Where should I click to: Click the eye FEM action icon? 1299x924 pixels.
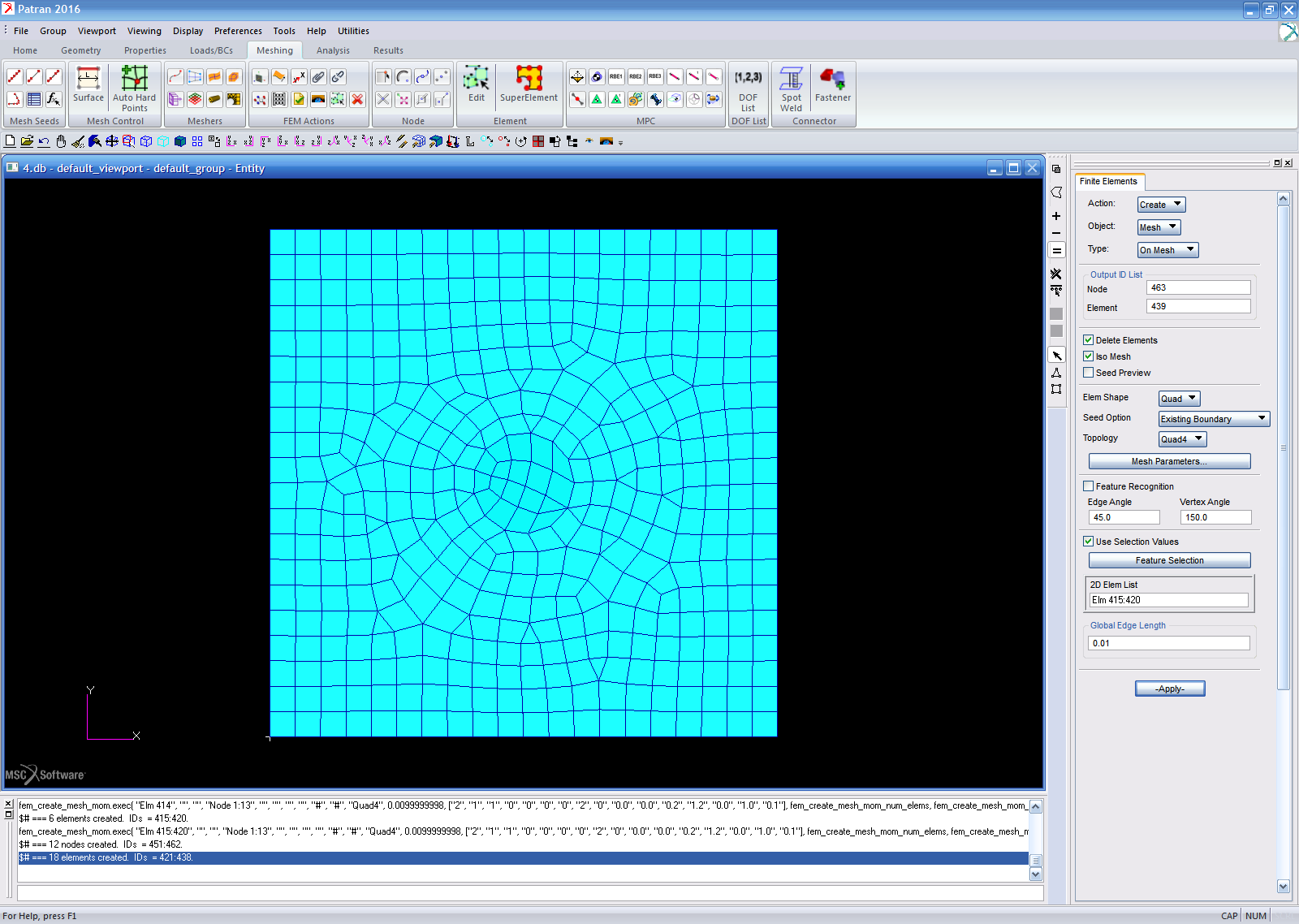318,99
